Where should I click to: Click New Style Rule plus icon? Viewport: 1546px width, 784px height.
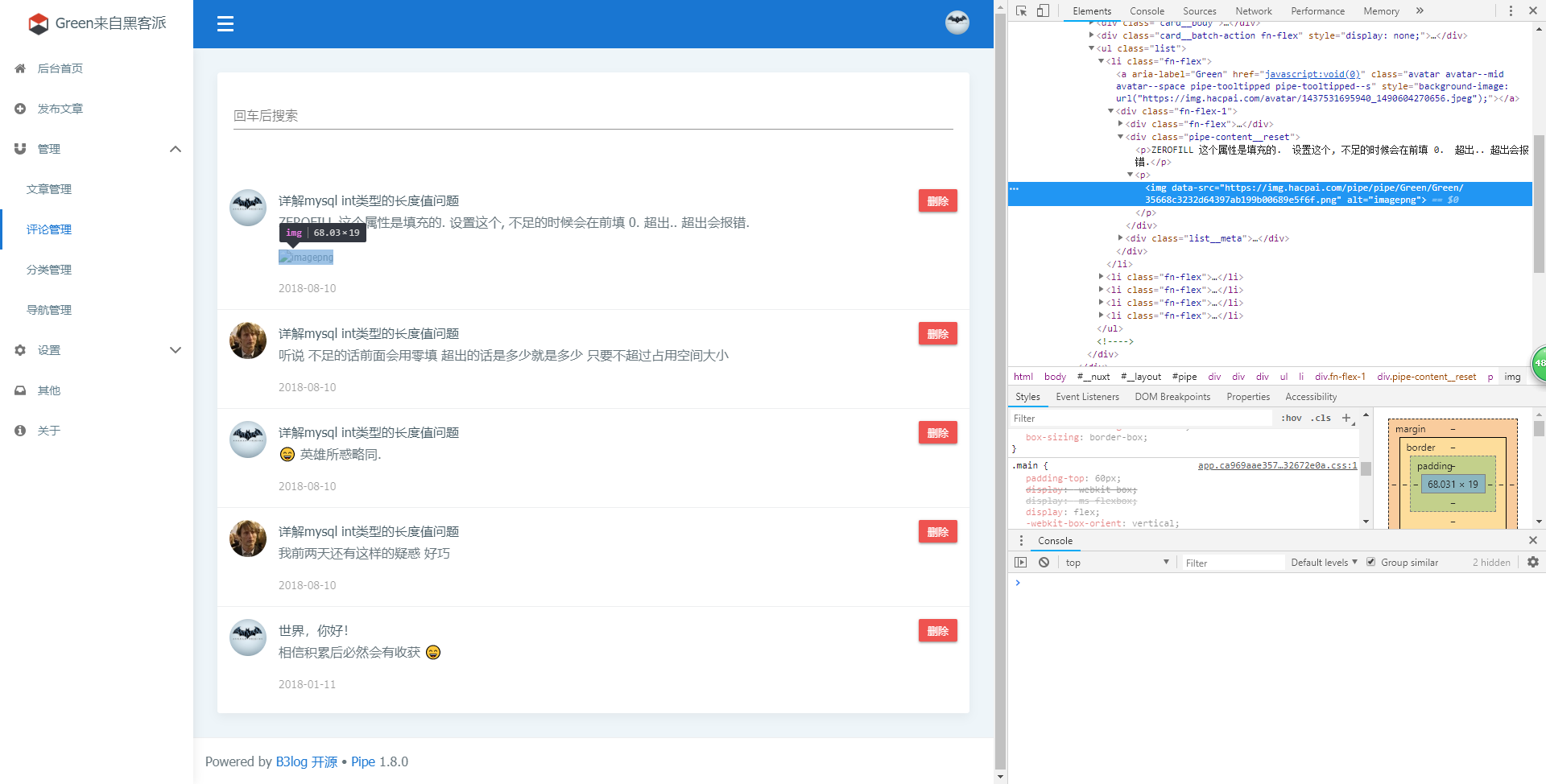(x=1346, y=418)
